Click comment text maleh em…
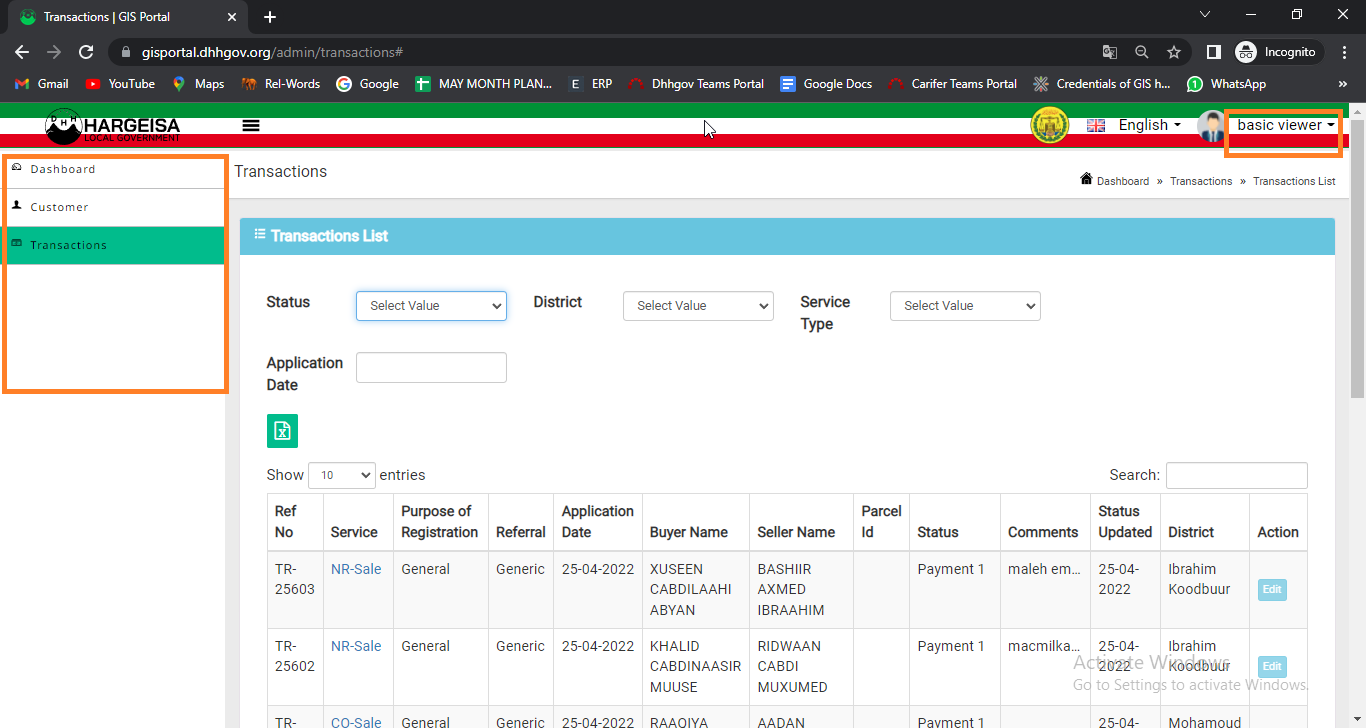 pyautogui.click(x=1044, y=569)
